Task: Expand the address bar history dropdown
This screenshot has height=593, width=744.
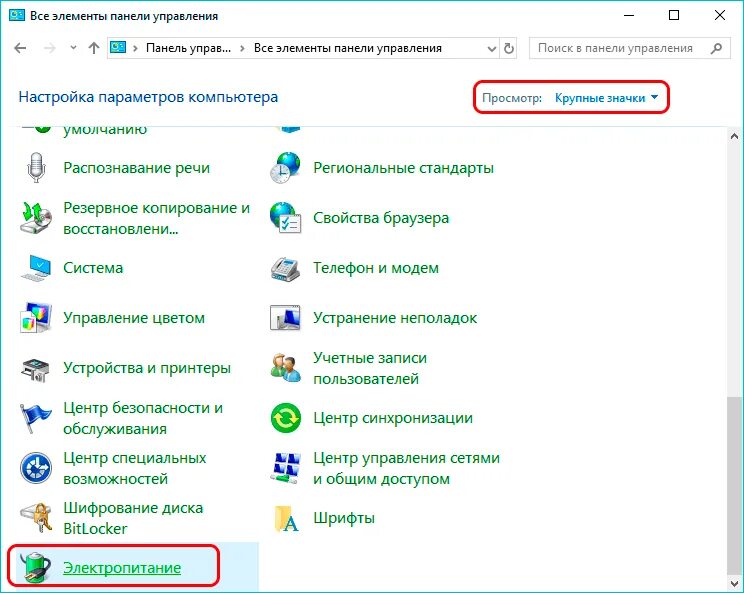Action: (x=492, y=48)
